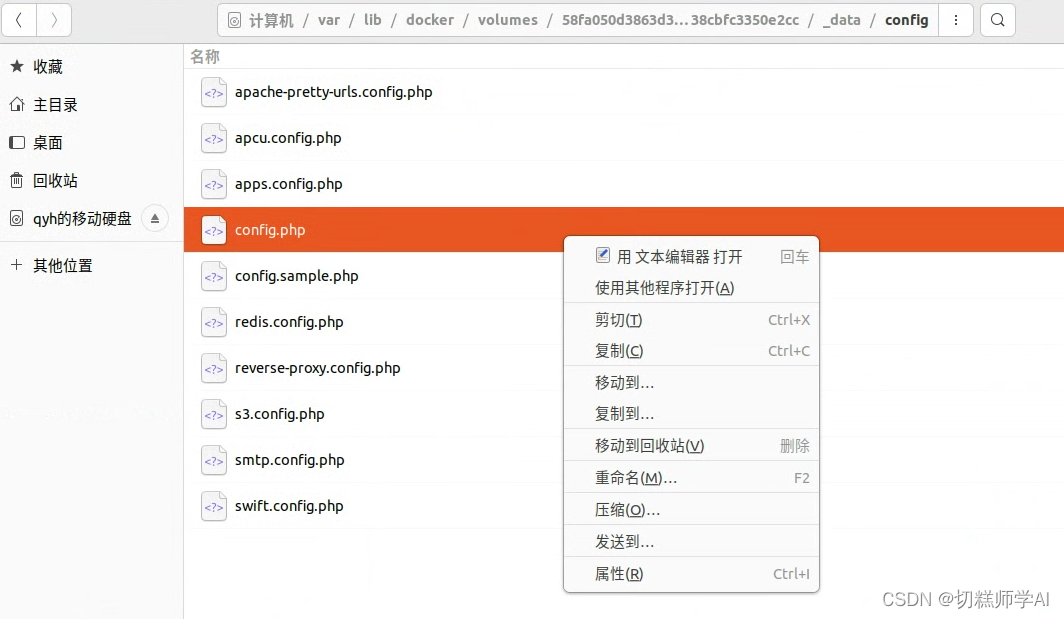Viewport: 1064px width, 619px height.
Task: Go to volumes in the path bar
Action: point(508,20)
